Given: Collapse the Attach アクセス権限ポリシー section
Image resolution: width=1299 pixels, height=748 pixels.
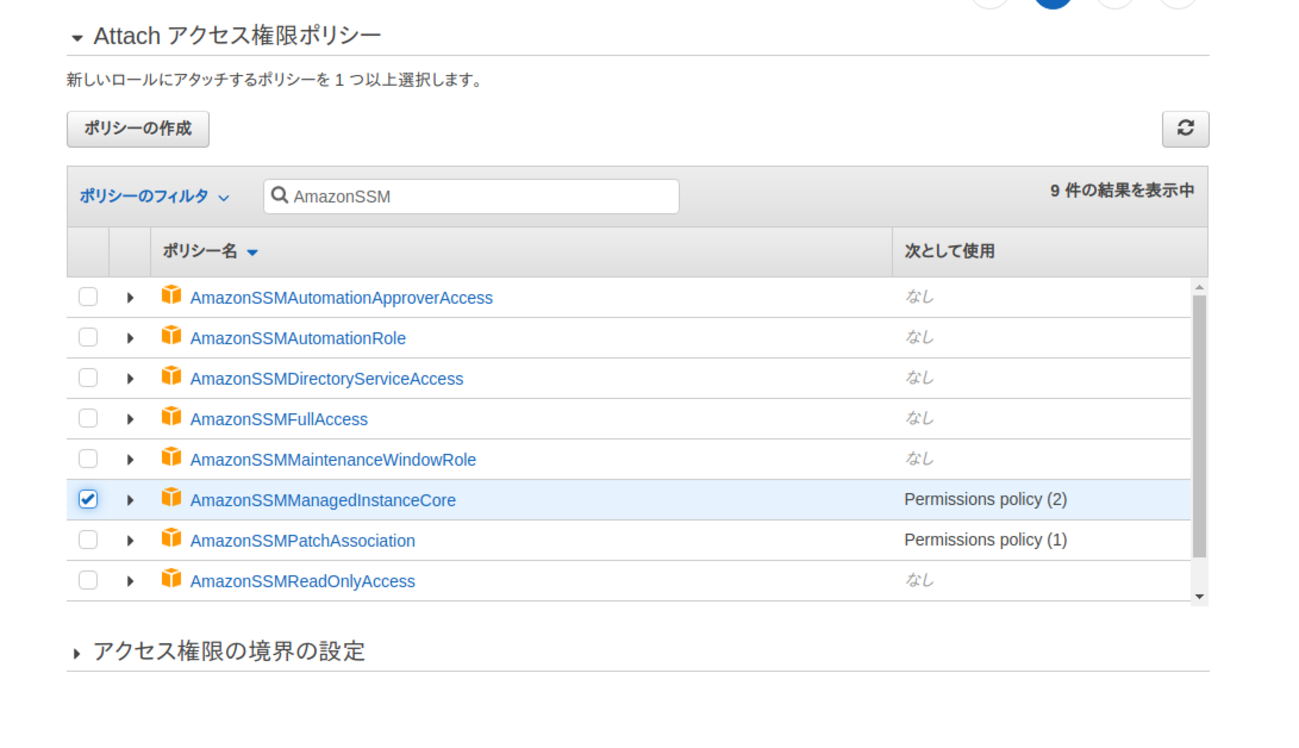Looking at the screenshot, I should (76, 38).
